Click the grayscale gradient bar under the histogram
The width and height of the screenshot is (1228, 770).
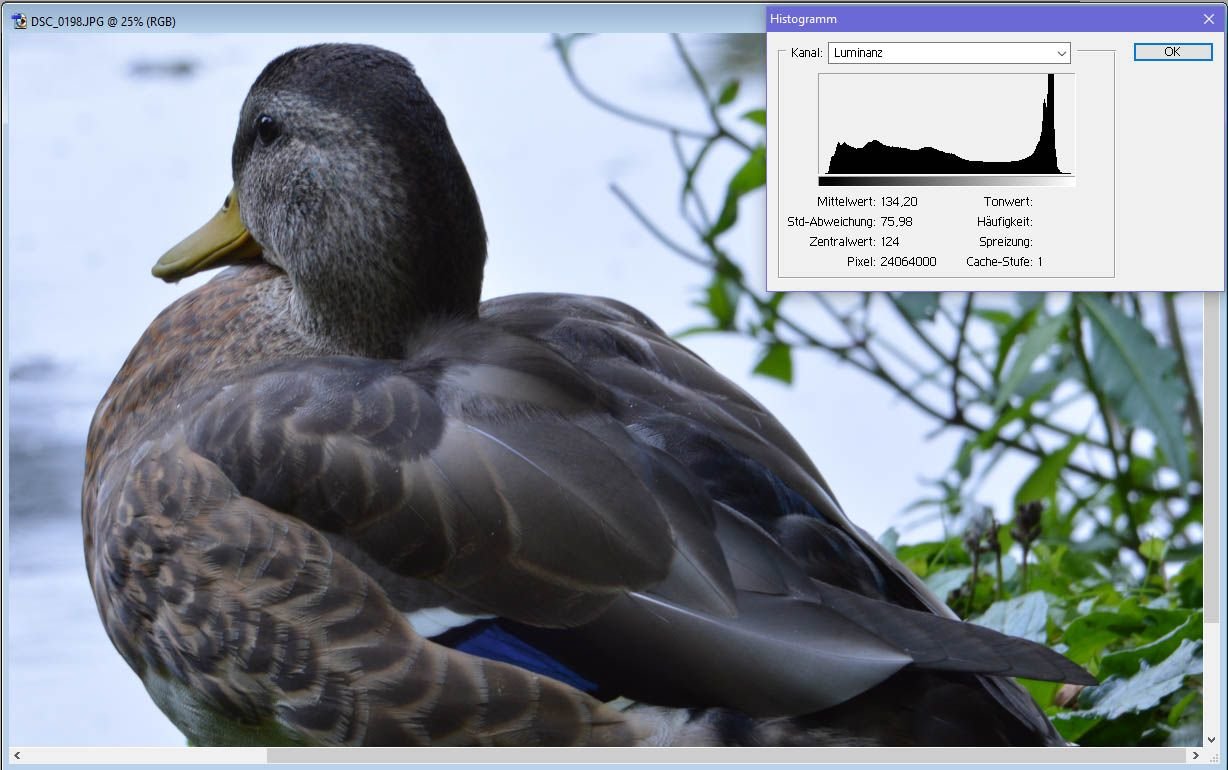coord(946,182)
